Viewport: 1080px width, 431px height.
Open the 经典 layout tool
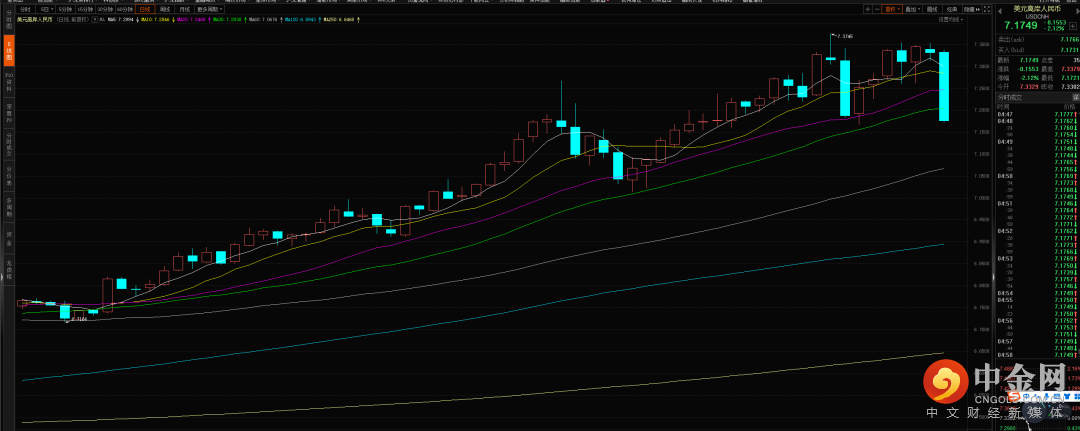[952, 9]
